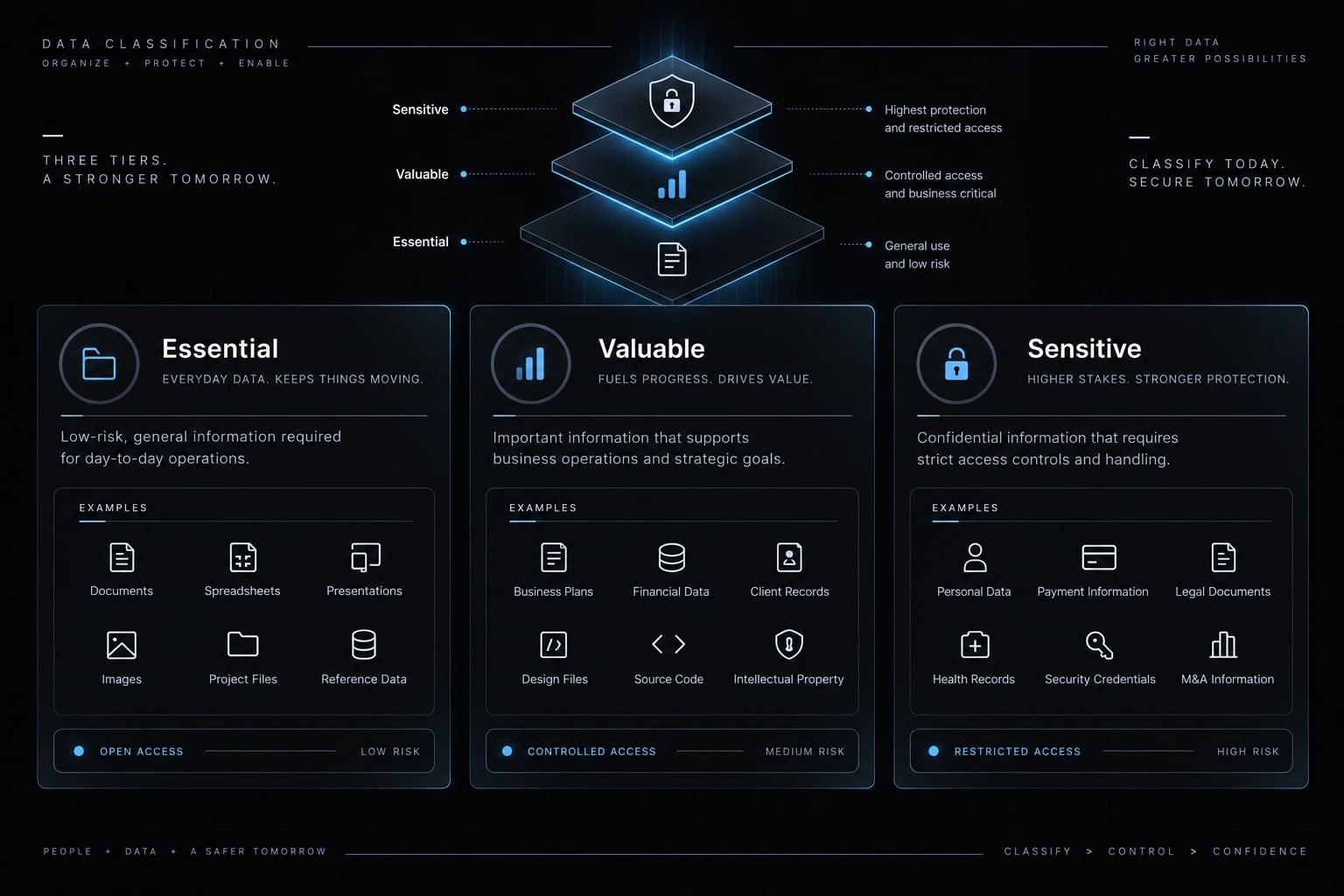Open the Client Records icon
Viewport: 1344px width, 896px height.
point(789,557)
